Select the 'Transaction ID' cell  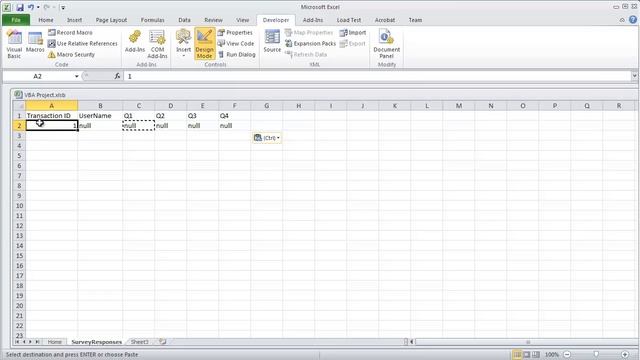[51, 116]
